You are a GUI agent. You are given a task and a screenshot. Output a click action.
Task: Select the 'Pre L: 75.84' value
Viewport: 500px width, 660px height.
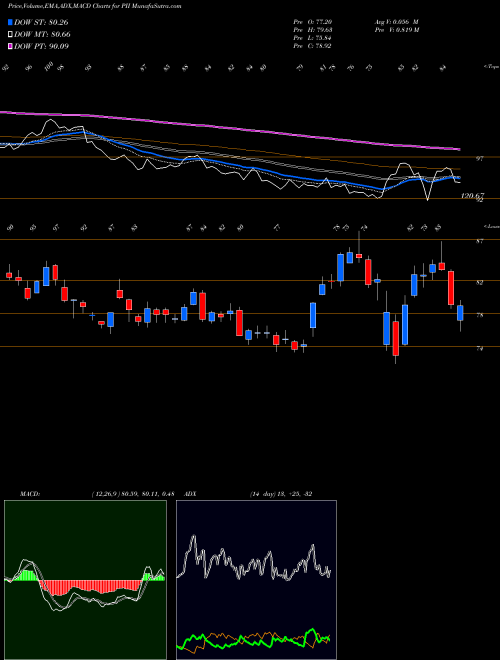312,38
